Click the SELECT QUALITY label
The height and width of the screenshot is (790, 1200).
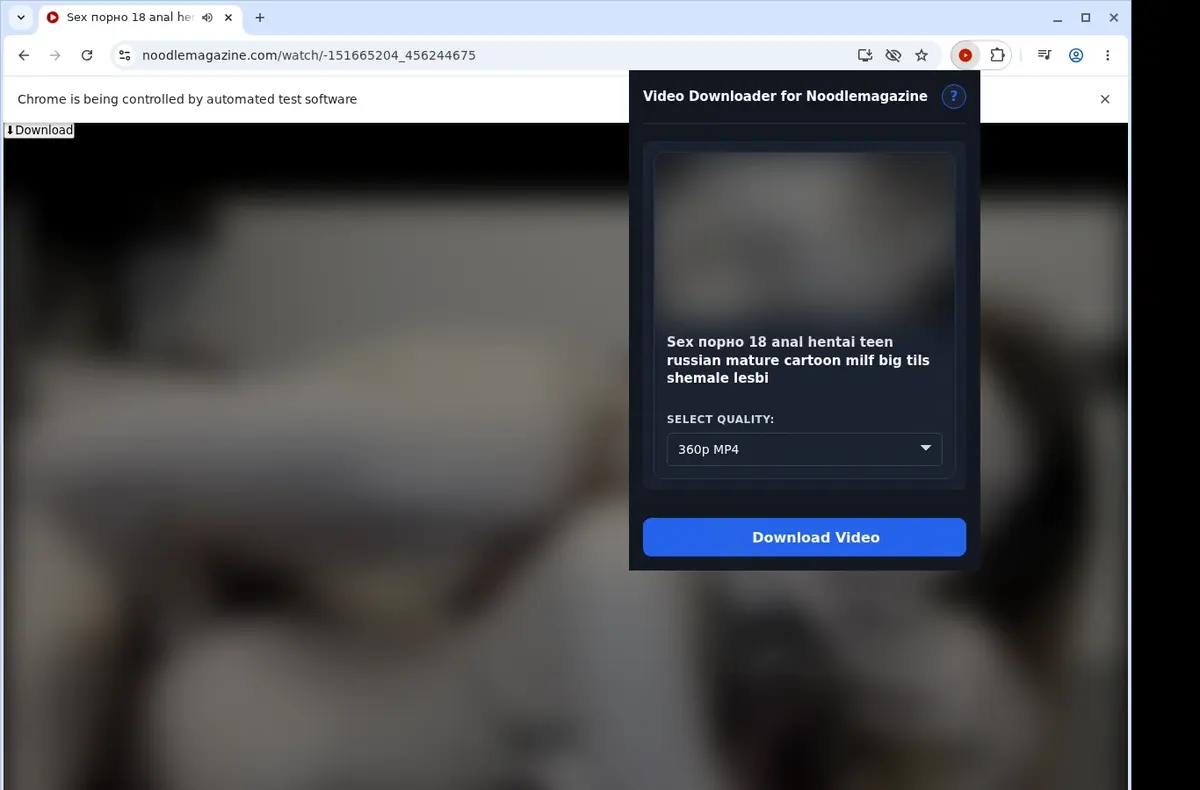tap(720, 419)
